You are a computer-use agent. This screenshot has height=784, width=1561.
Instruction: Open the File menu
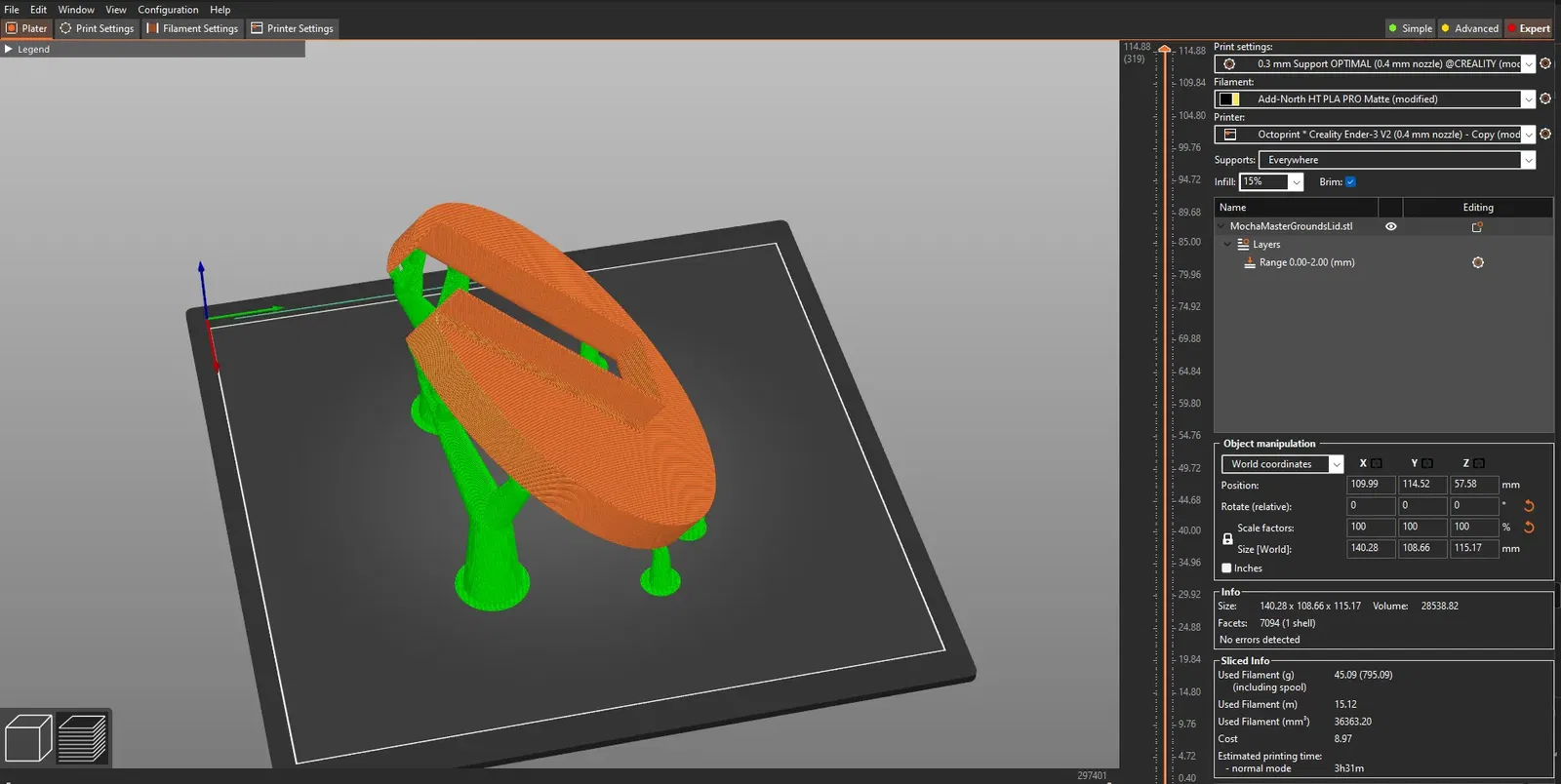point(12,10)
